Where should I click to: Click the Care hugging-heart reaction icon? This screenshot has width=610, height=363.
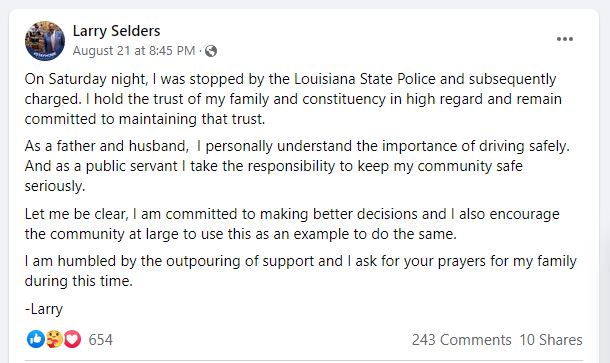click(54, 339)
